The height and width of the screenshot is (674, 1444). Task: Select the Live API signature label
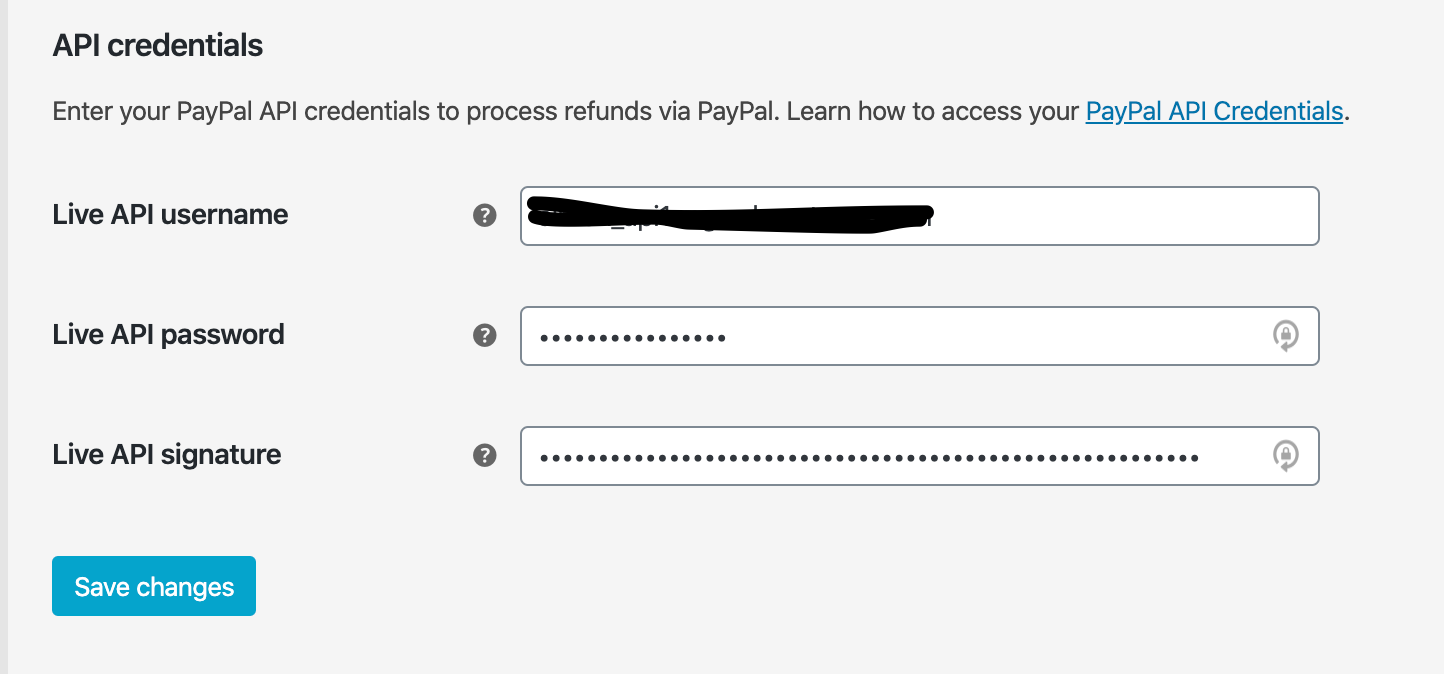(166, 455)
